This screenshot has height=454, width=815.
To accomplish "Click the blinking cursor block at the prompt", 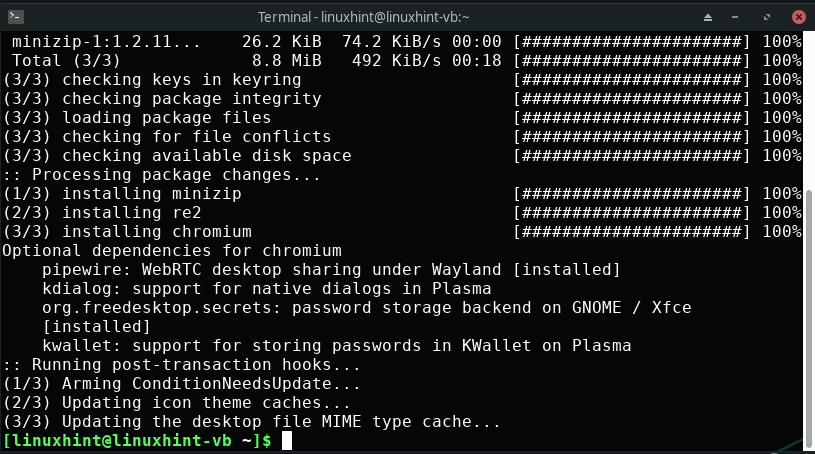I will pos(287,441).
